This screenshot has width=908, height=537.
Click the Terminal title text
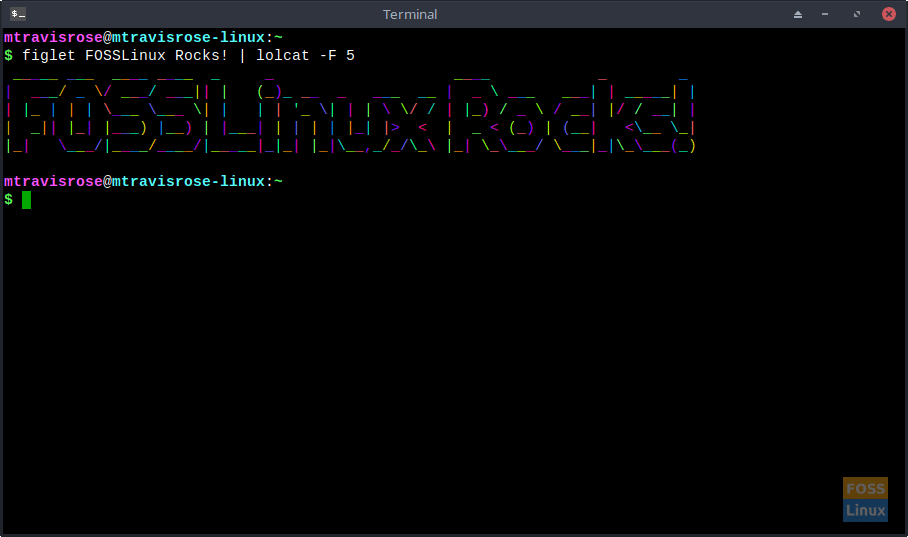(410, 14)
